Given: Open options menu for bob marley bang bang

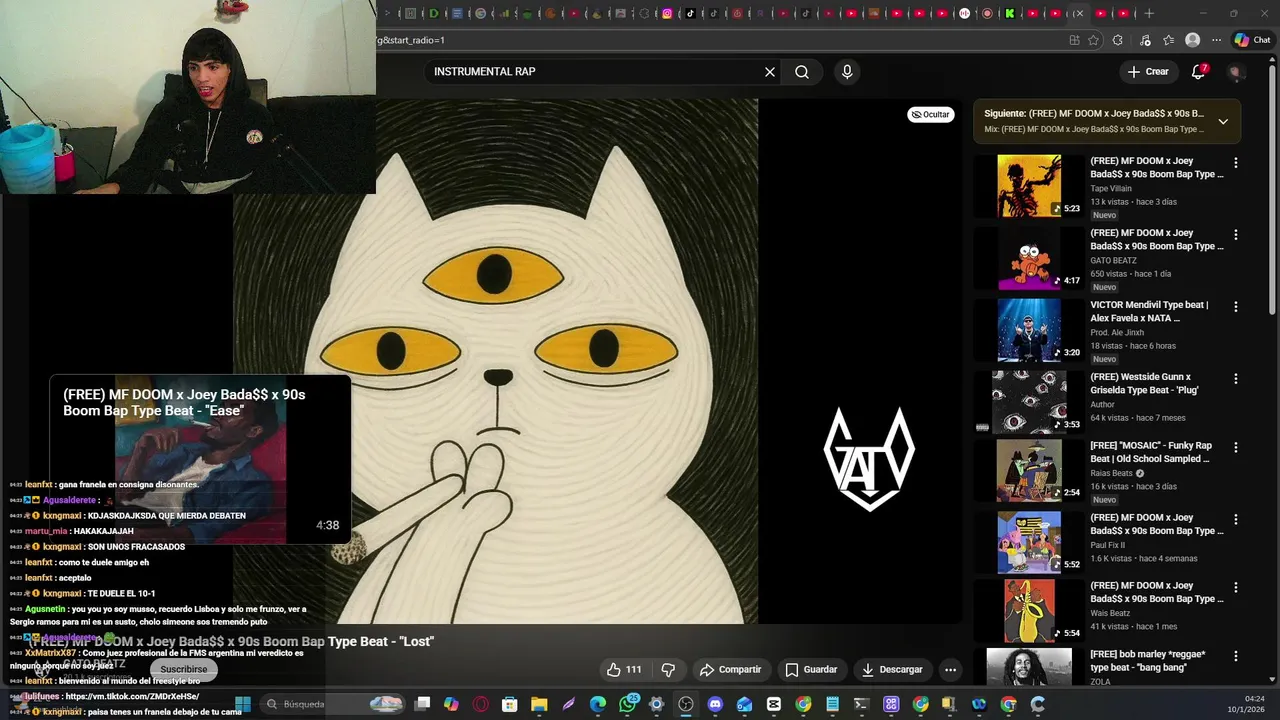Looking at the screenshot, I should click(1236, 657).
